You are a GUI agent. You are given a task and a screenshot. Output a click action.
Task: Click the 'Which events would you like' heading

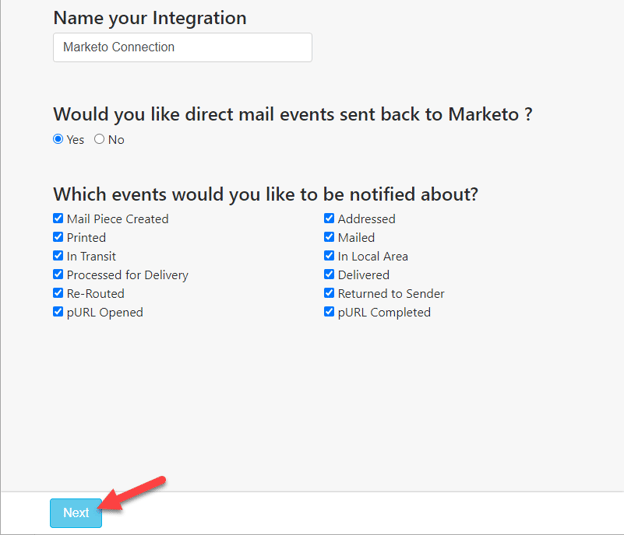(x=265, y=195)
